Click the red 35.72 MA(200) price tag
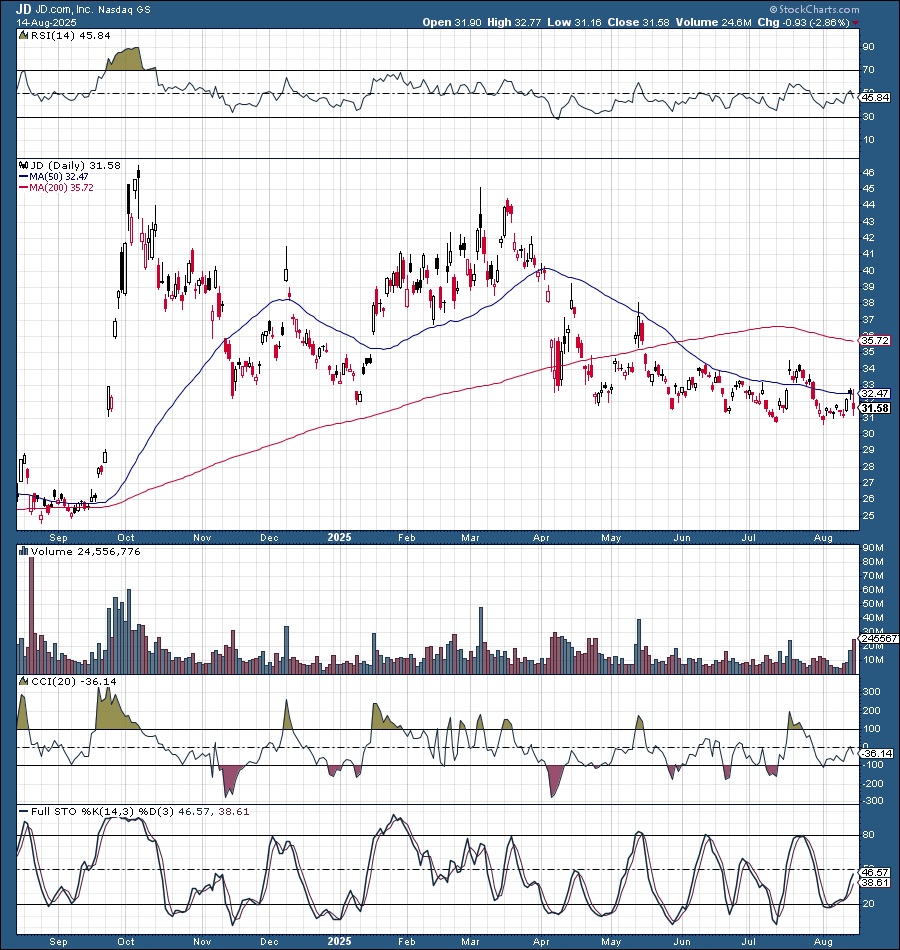This screenshot has height=950, width=900. point(872,340)
